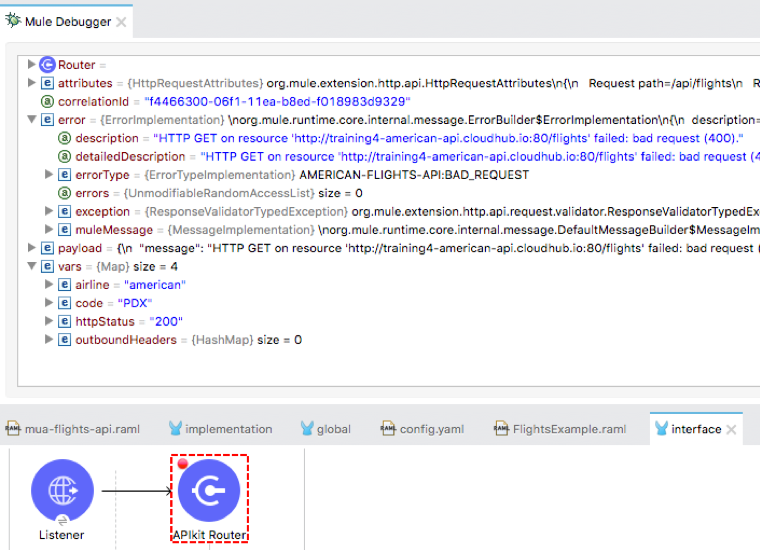Expand the payload node

(x=31, y=248)
